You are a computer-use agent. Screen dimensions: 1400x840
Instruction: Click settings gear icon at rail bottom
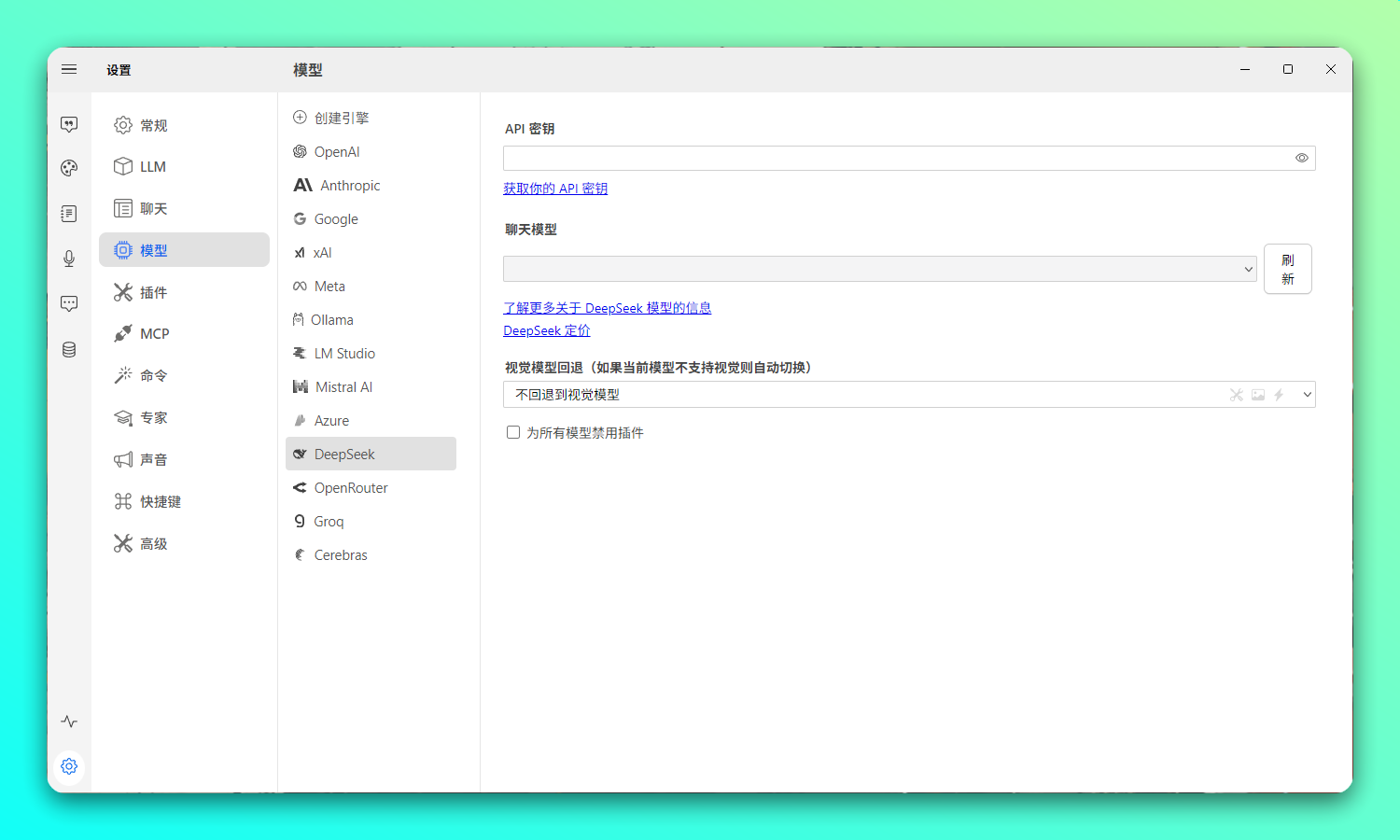click(69, 766)
